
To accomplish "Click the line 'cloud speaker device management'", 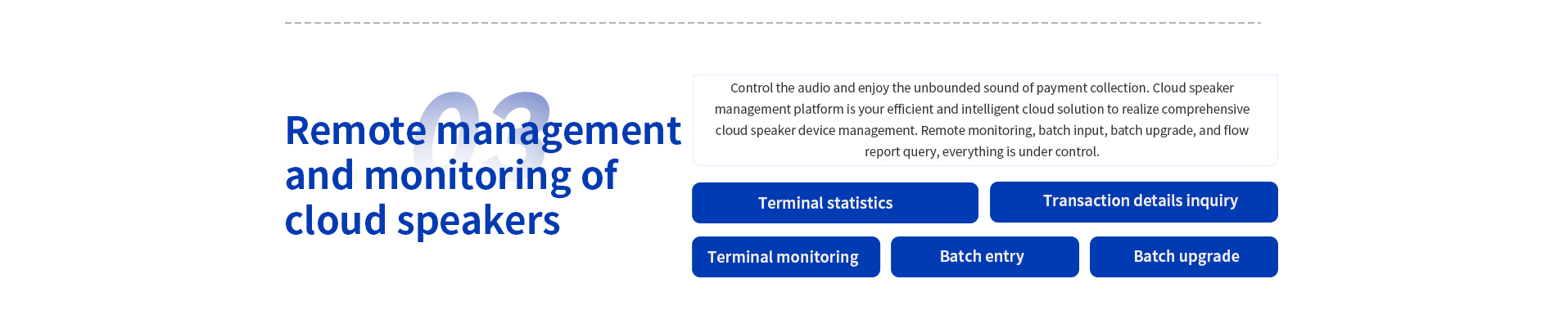I will click(982, 130).
